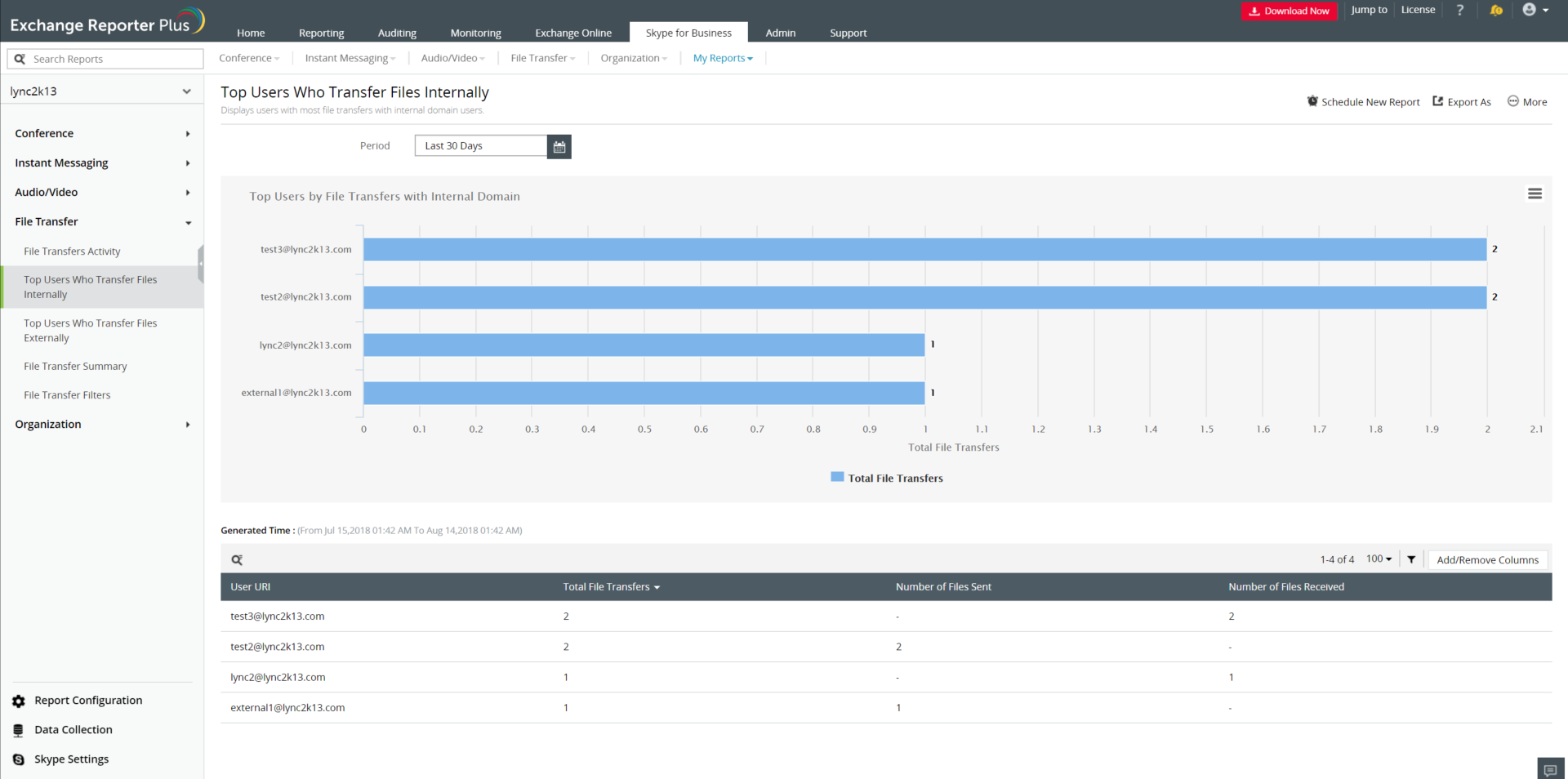
Task: Switch to the Auditing tab
Action: tap(397, 33)
